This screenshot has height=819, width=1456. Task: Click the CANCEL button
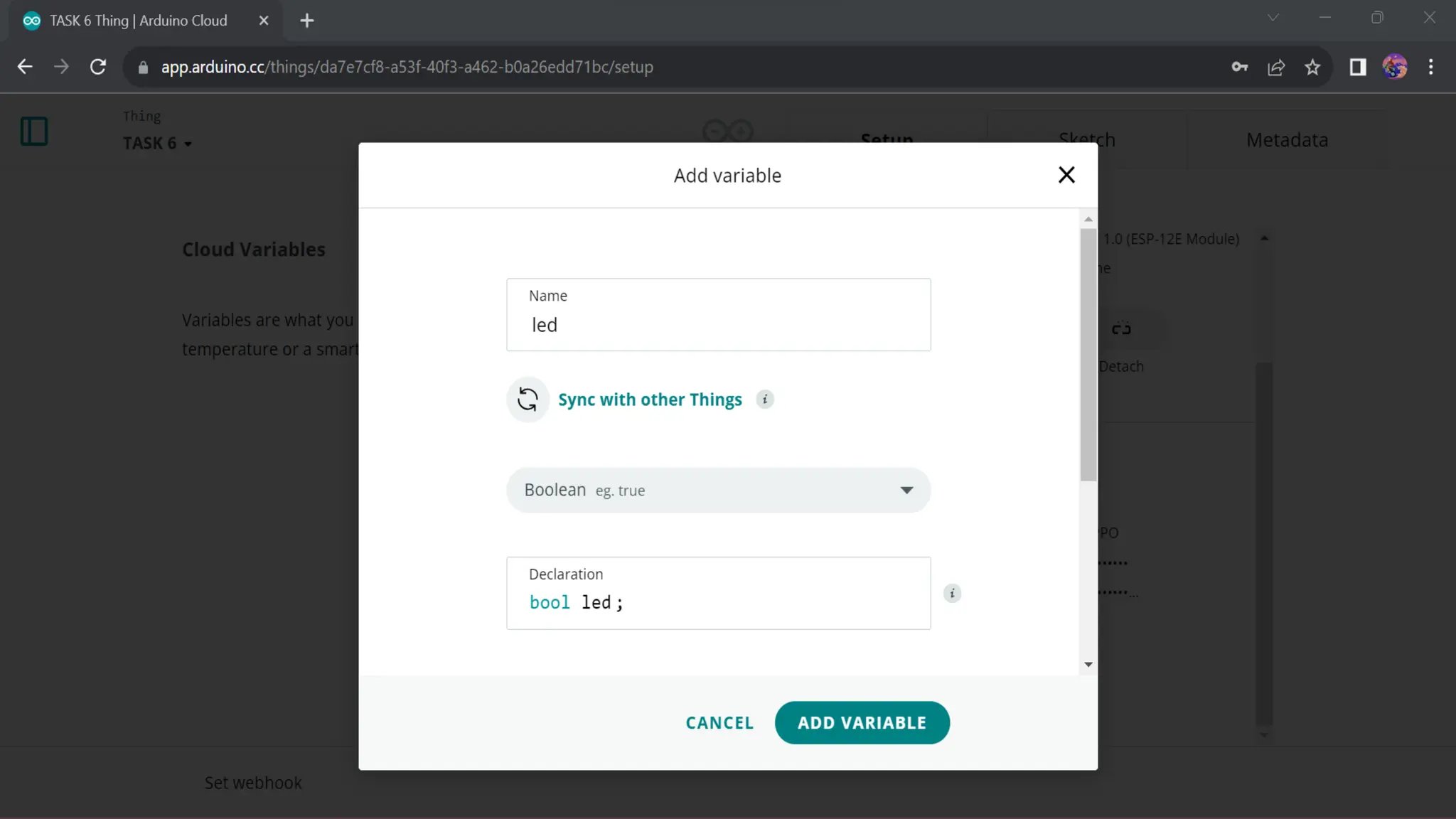point(719,723)
